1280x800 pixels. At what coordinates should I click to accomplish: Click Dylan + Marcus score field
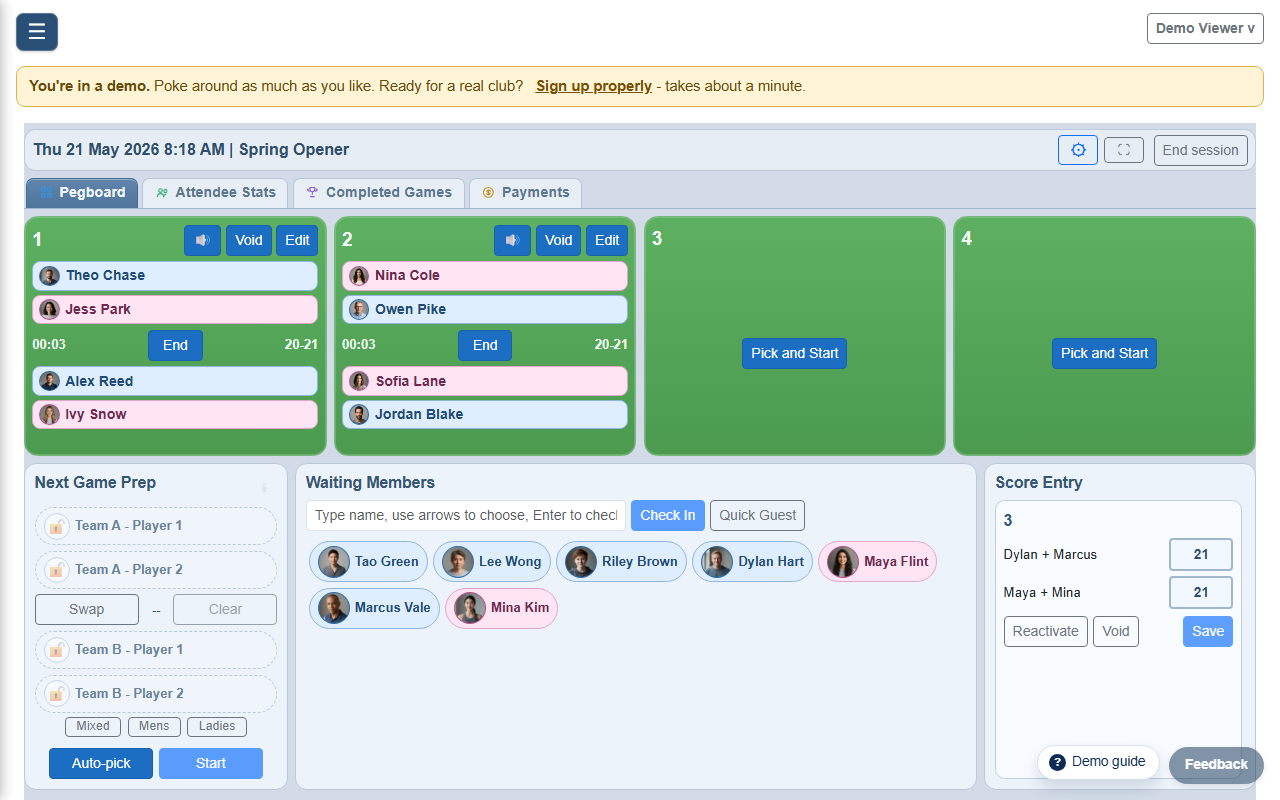coord(1201,554)
